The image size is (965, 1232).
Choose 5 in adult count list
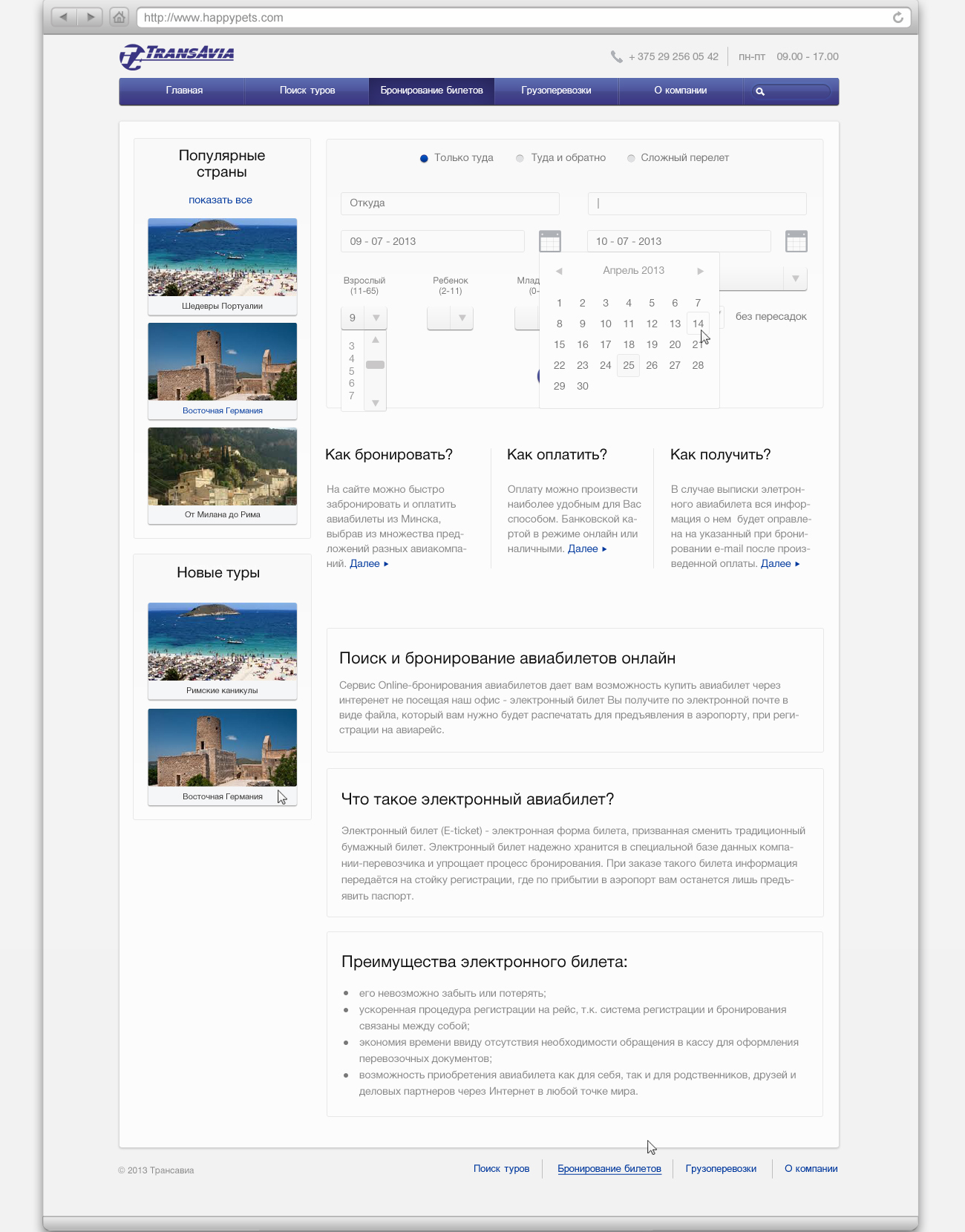[352, 371]
